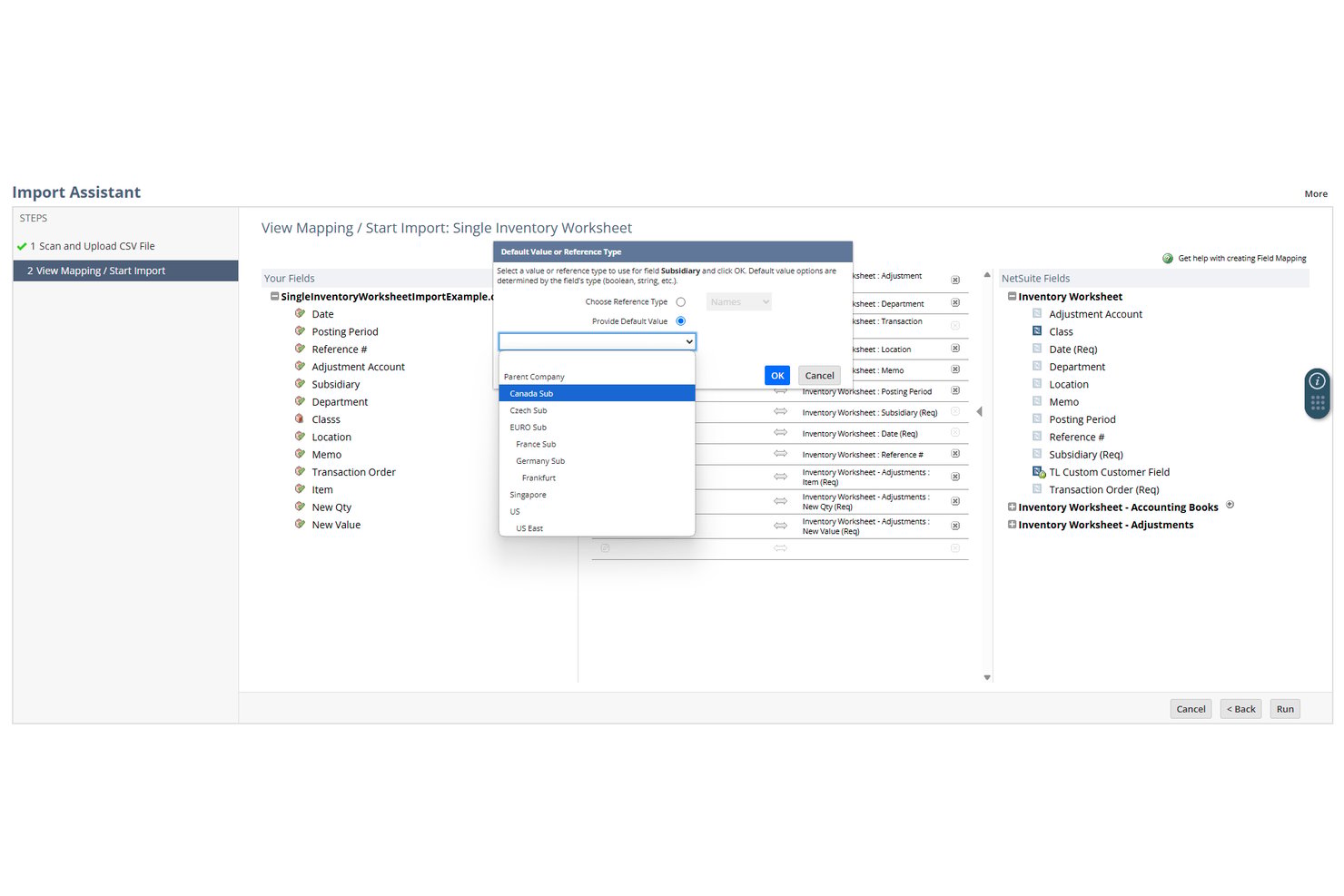Pick France Sub in the subsidiary list

[x=598, y=445]
